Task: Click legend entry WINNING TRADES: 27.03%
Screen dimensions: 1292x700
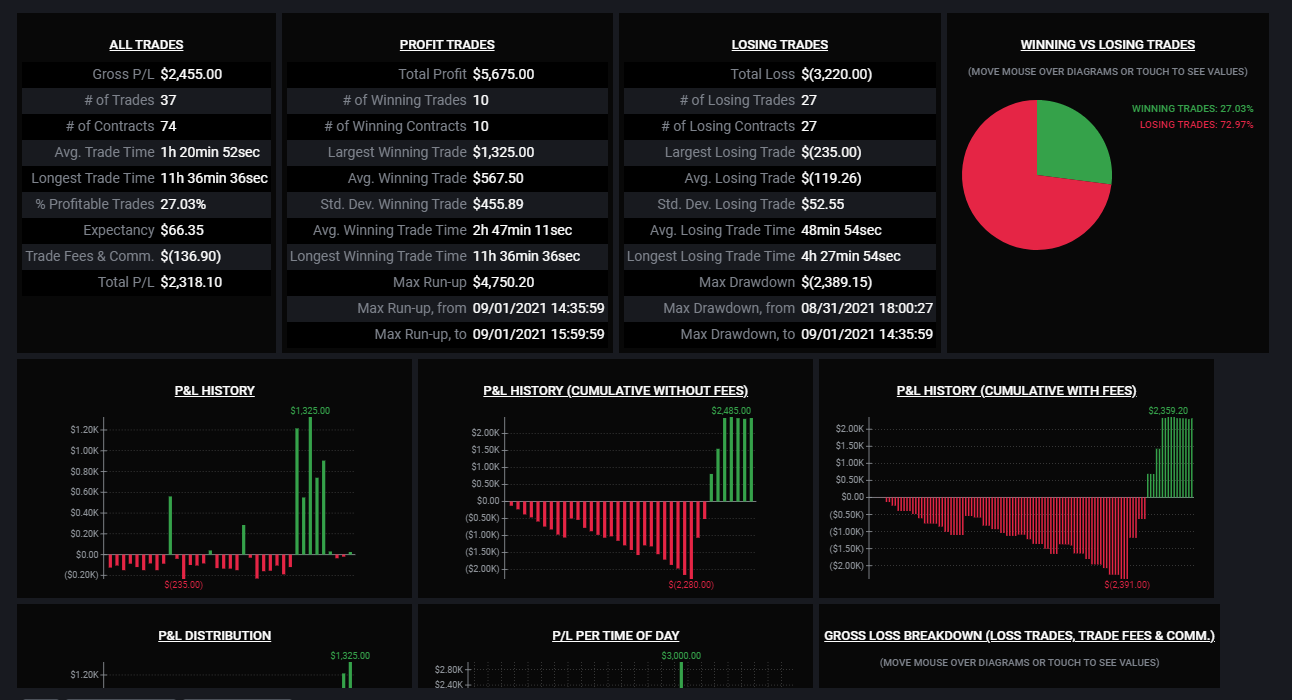Action: [1193, 108]
